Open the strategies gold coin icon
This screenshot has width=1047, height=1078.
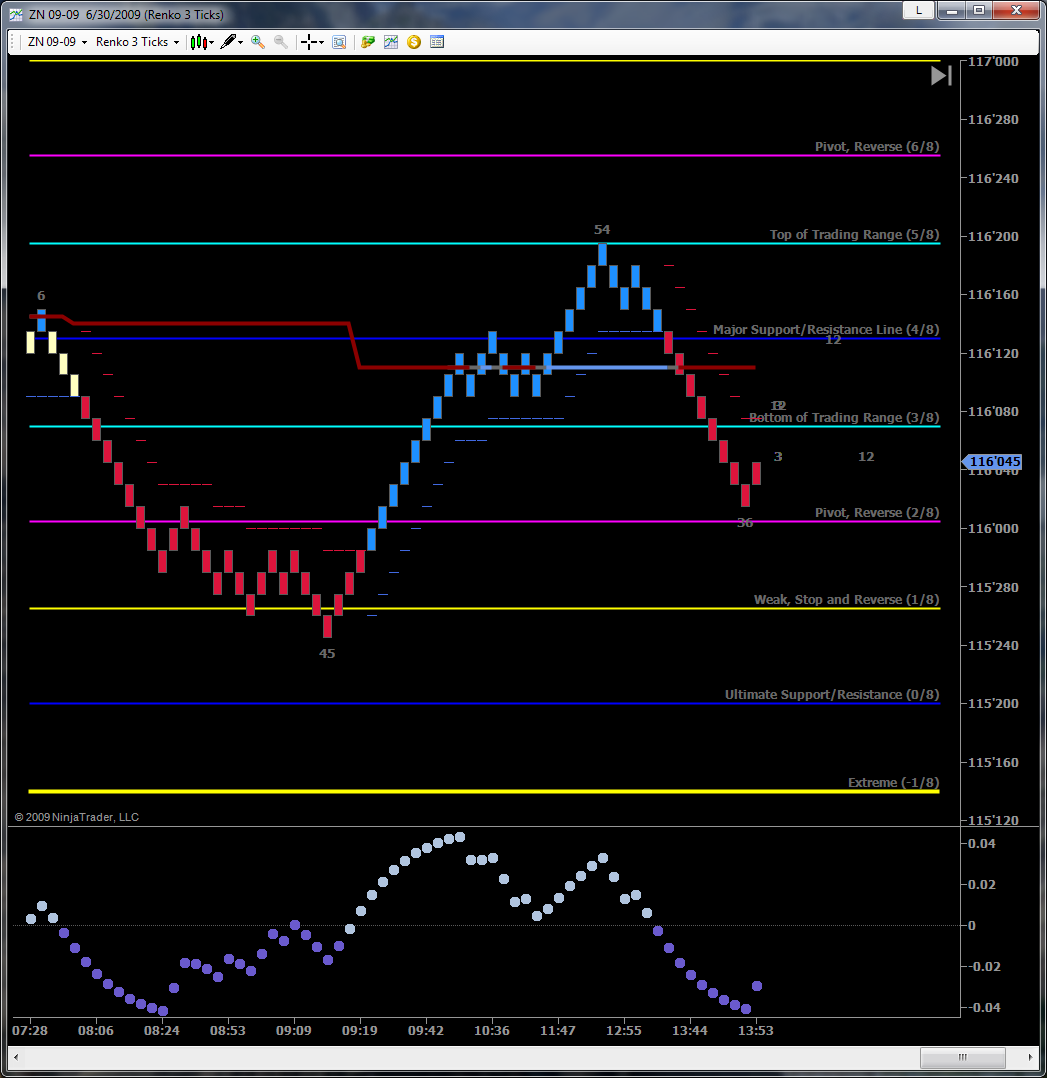[x=414, y=42]
